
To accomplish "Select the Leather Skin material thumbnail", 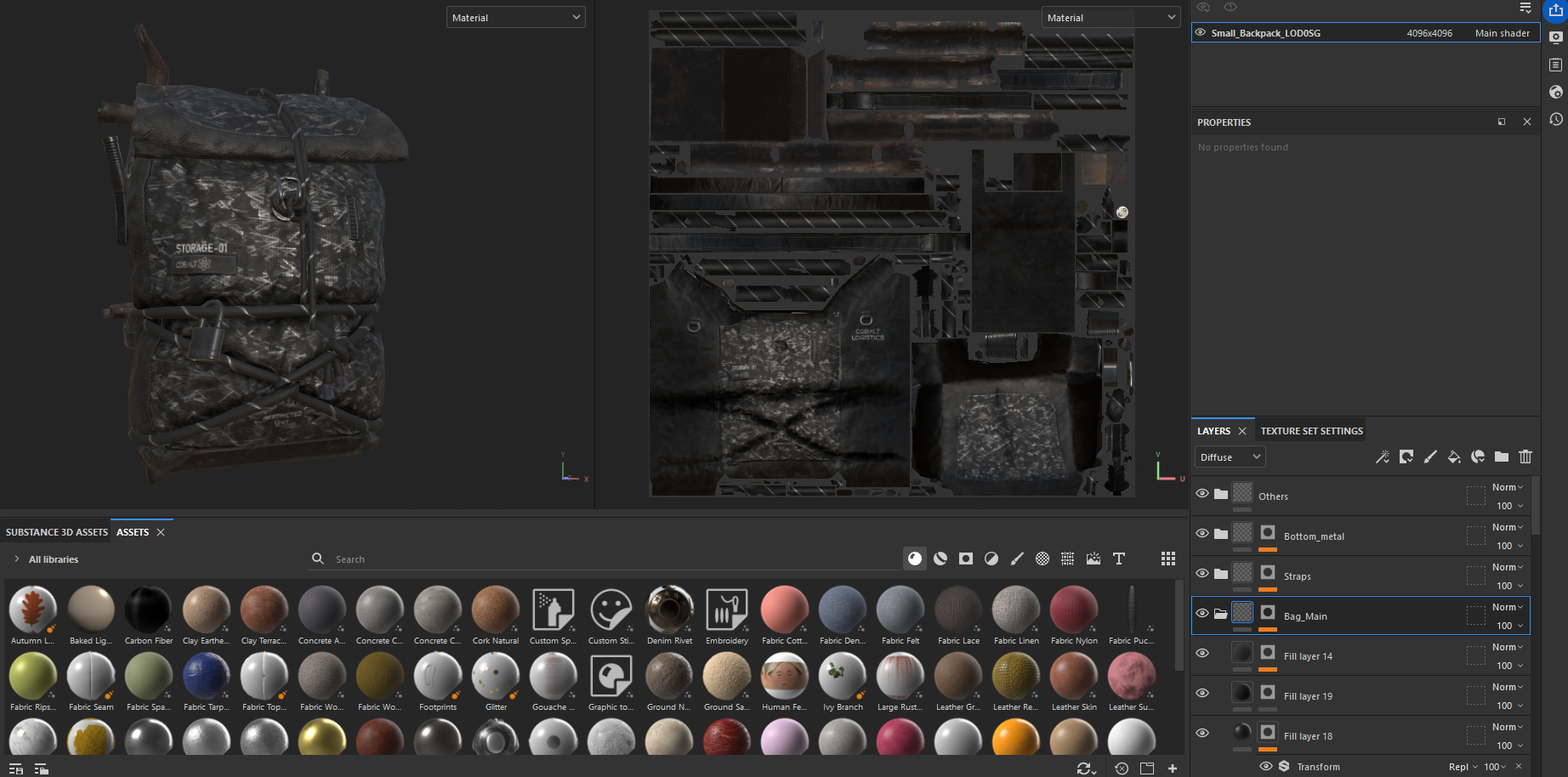I will point(1074,676).
